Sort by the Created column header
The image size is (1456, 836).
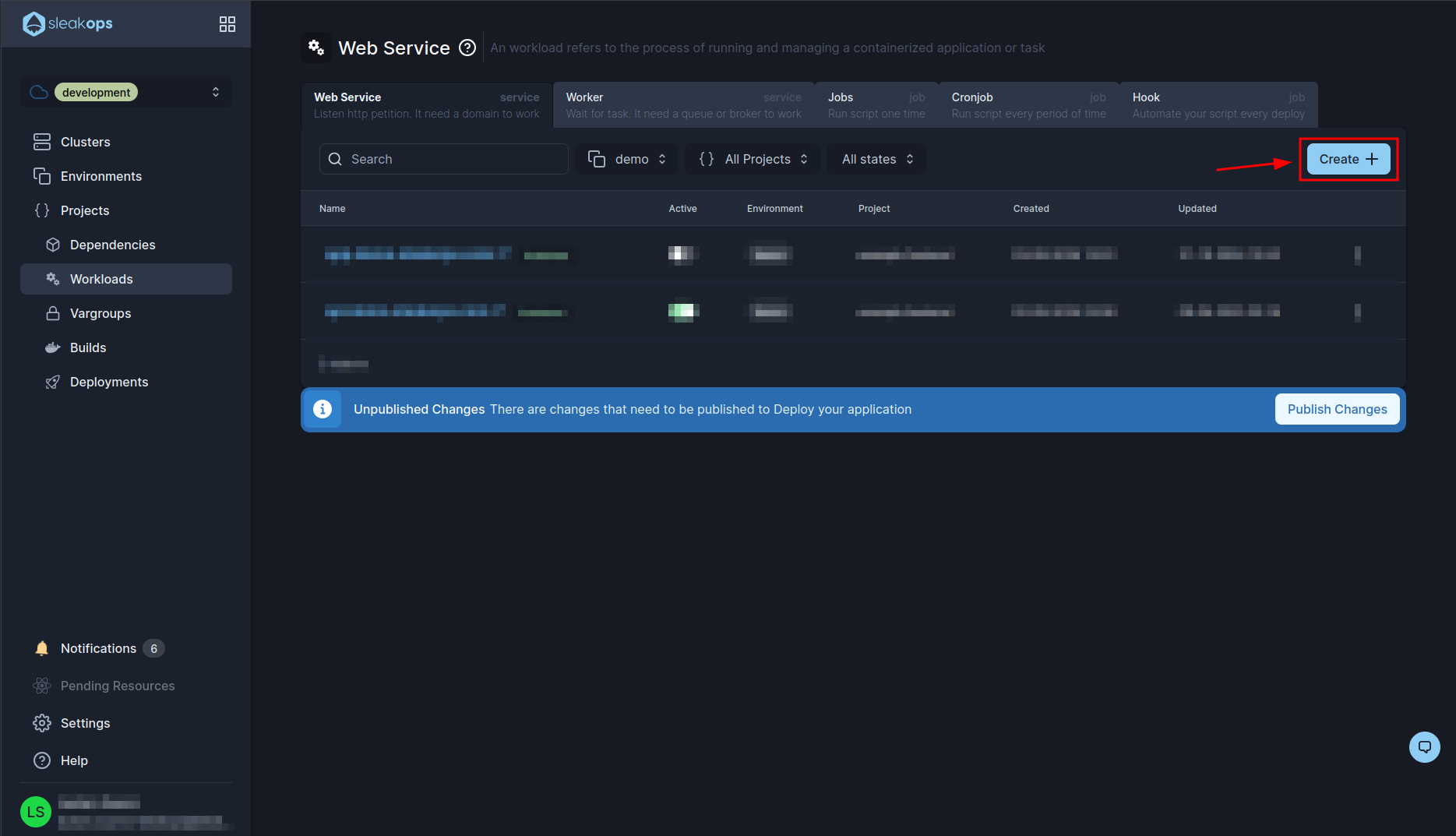point(1031,208)
